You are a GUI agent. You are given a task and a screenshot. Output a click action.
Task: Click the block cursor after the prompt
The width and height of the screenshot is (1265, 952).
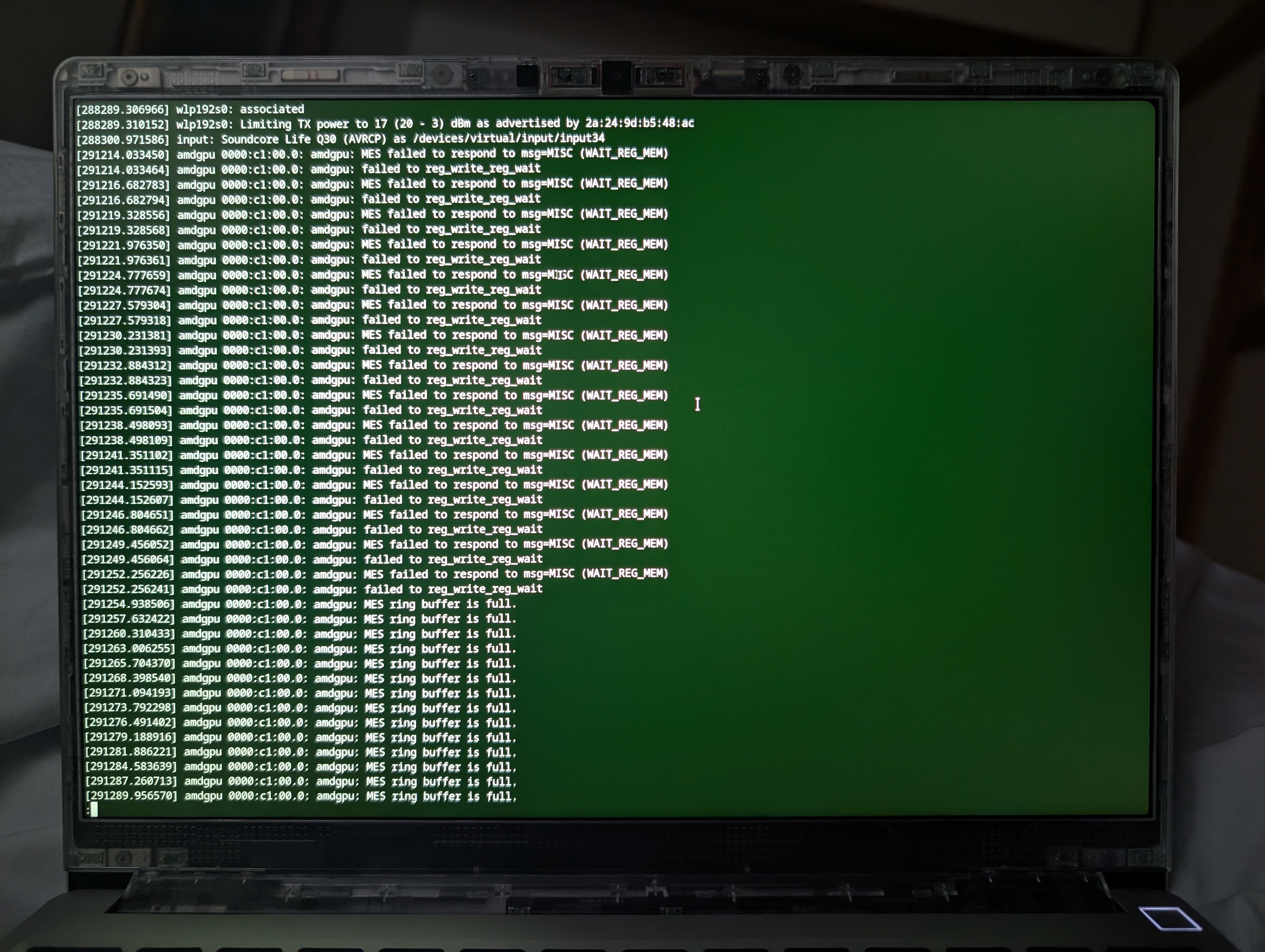(x=94, y=809)
